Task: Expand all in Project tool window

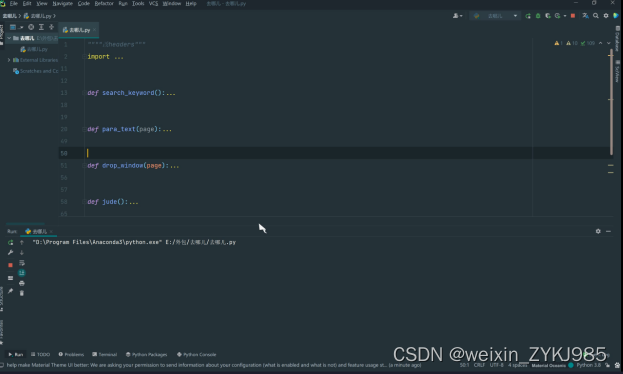Action: click(x=41, y=27)
